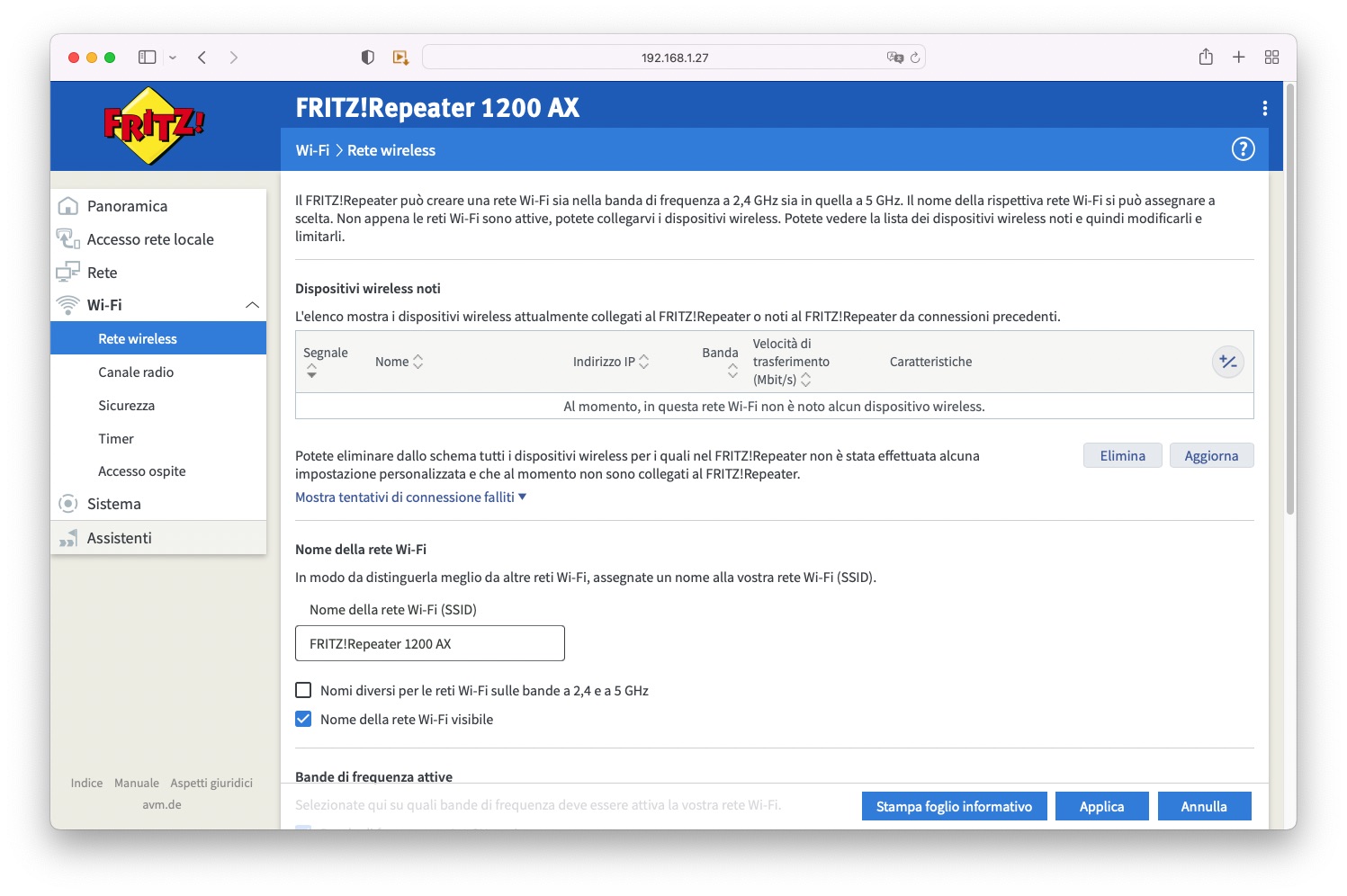
Task: Click the 'Dispositivi wireless noti' heading
Action: 368,289
